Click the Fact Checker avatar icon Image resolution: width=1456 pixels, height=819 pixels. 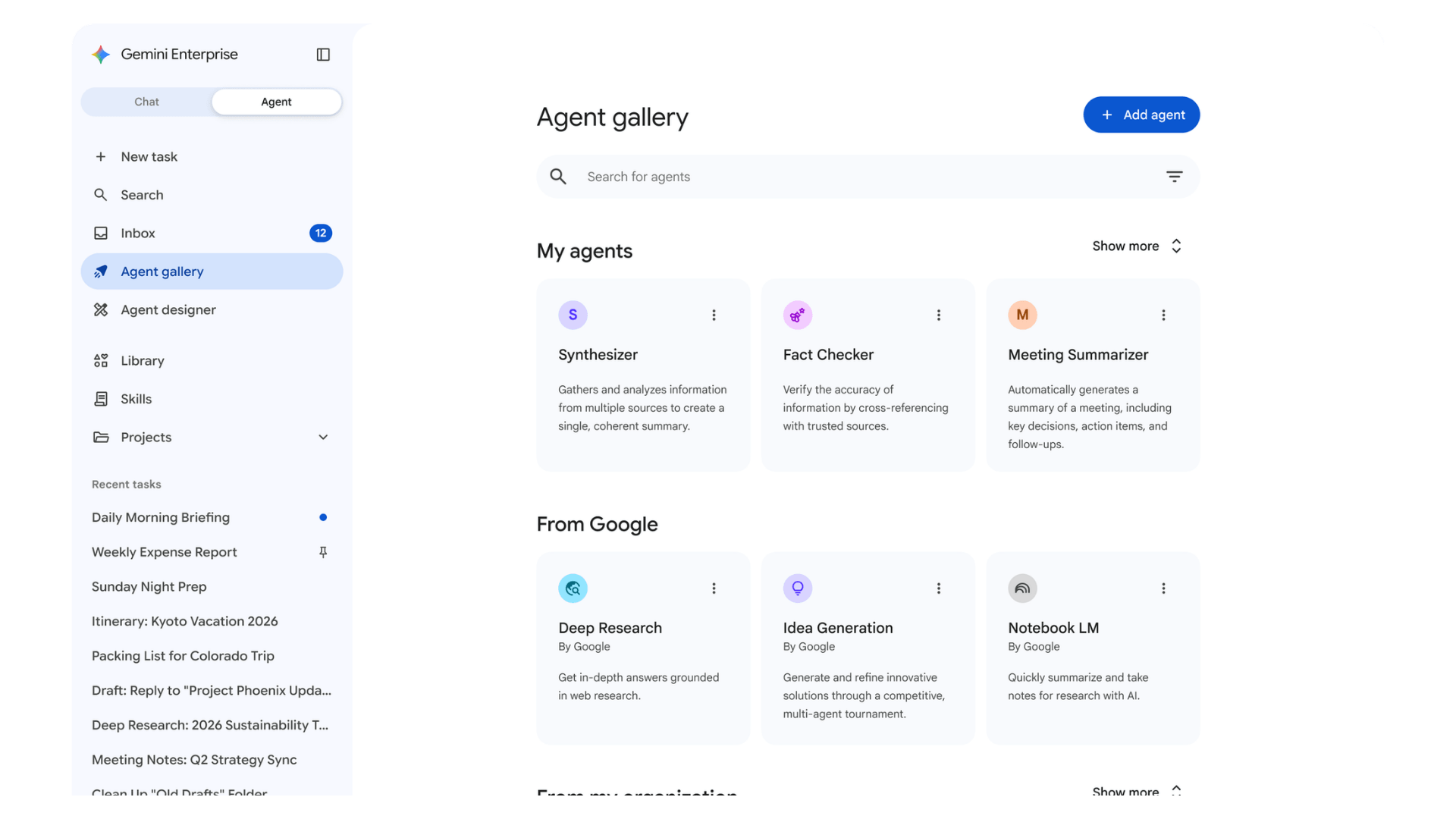coord(798,315)
